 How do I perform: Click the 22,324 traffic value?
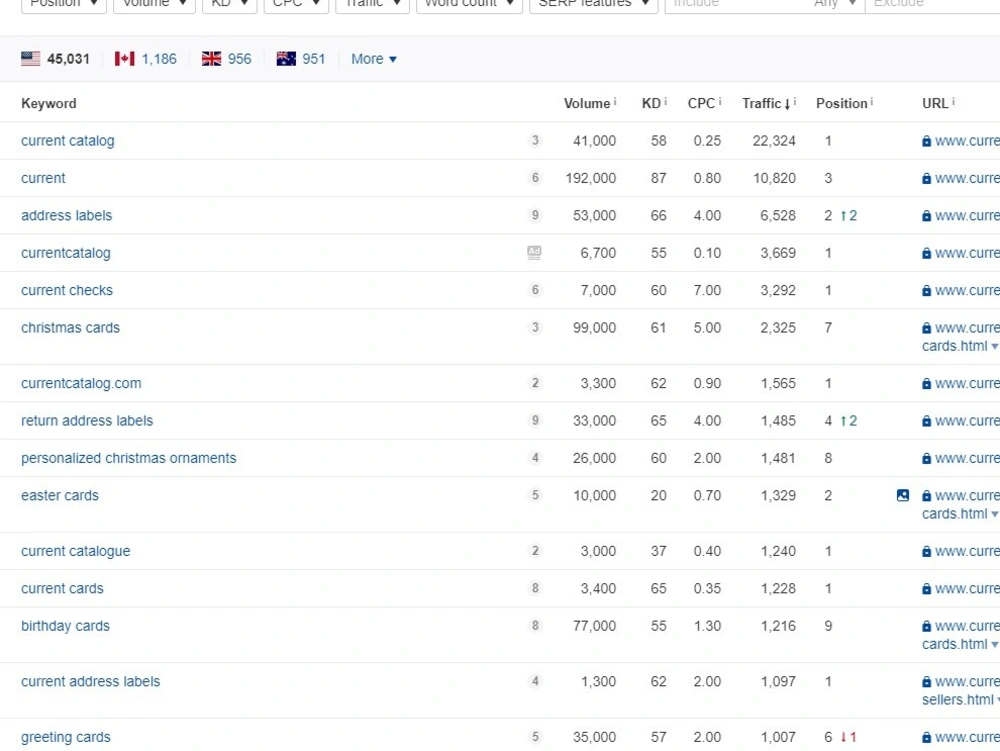click(774, 141)
